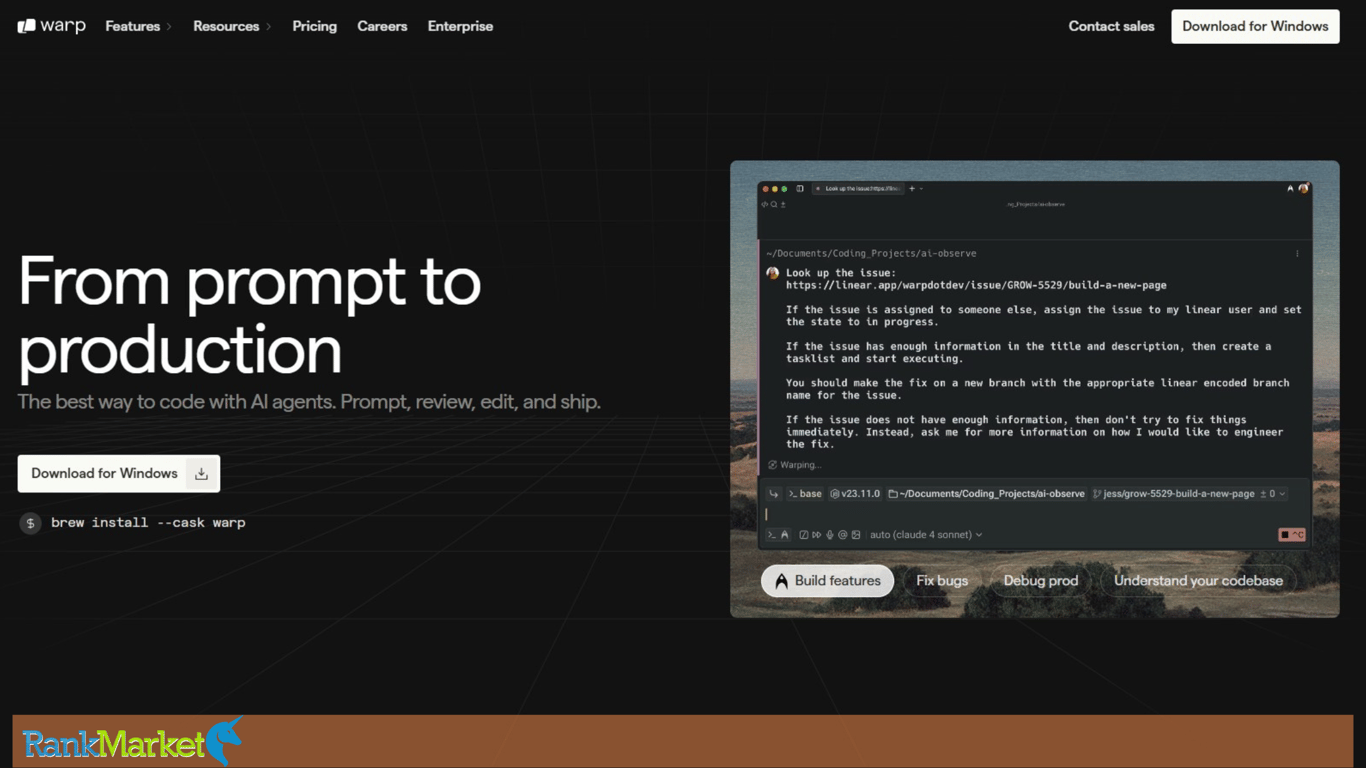Click the Warp logo in the header
Image resolution: width=1366 pixels, height=768 pixels.
click(51, 26)
